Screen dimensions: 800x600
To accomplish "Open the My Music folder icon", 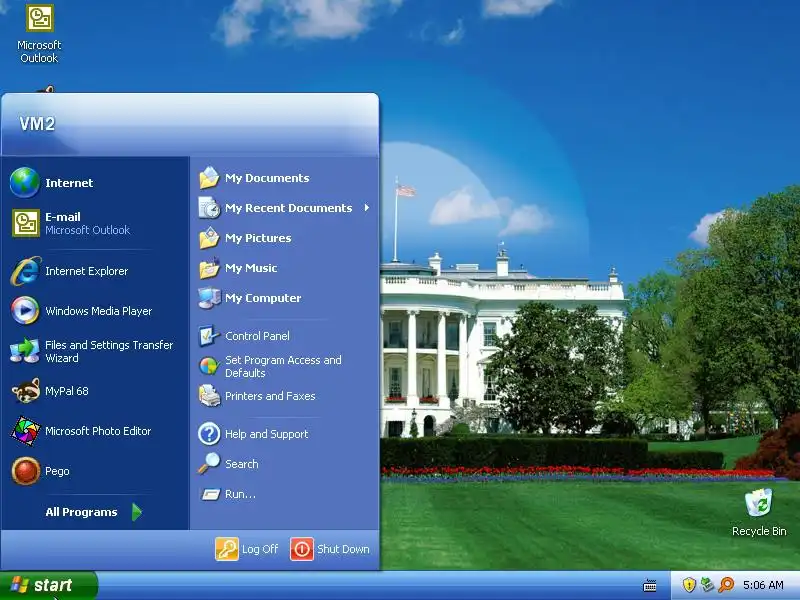I will coord(209,268).
